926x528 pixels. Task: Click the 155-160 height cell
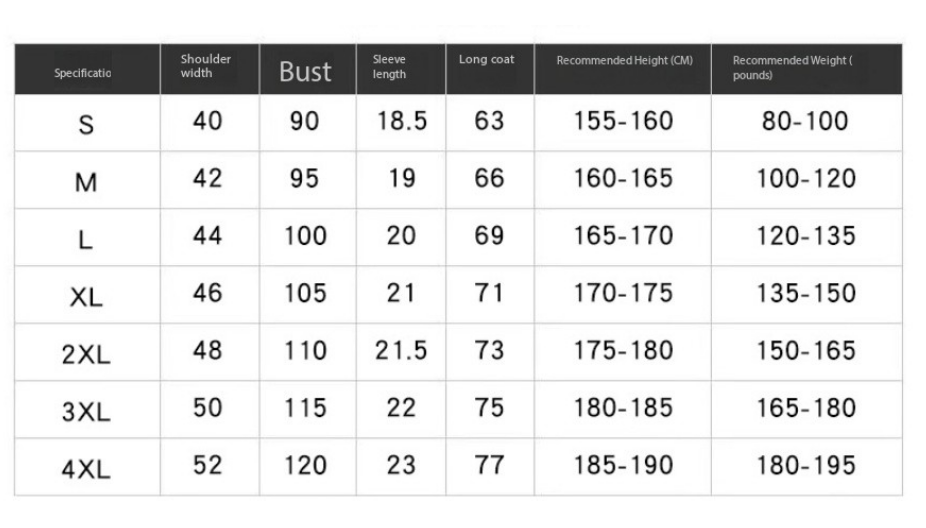(x=624, y=122)
